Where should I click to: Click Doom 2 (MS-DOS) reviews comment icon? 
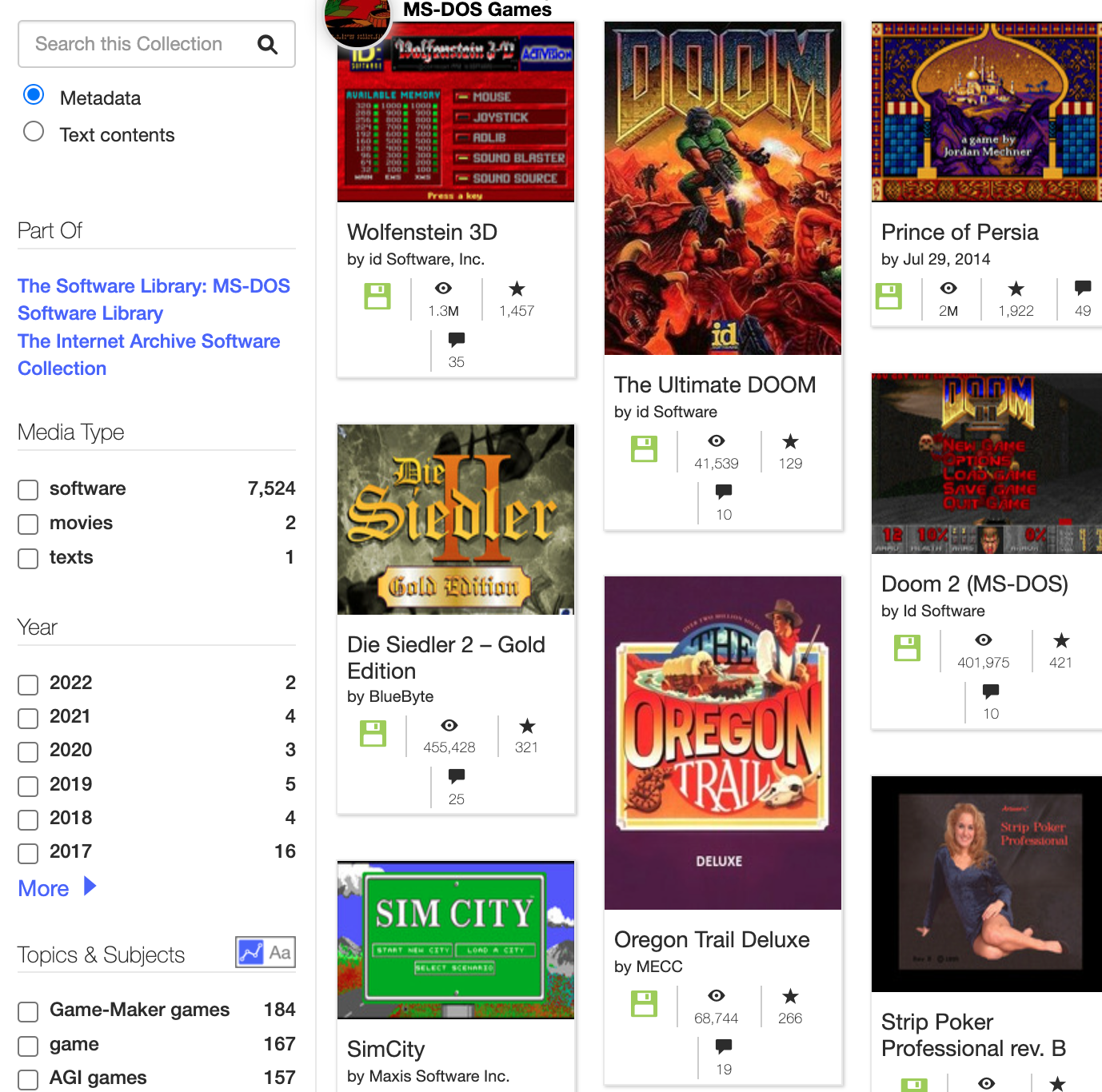[991, 691]
